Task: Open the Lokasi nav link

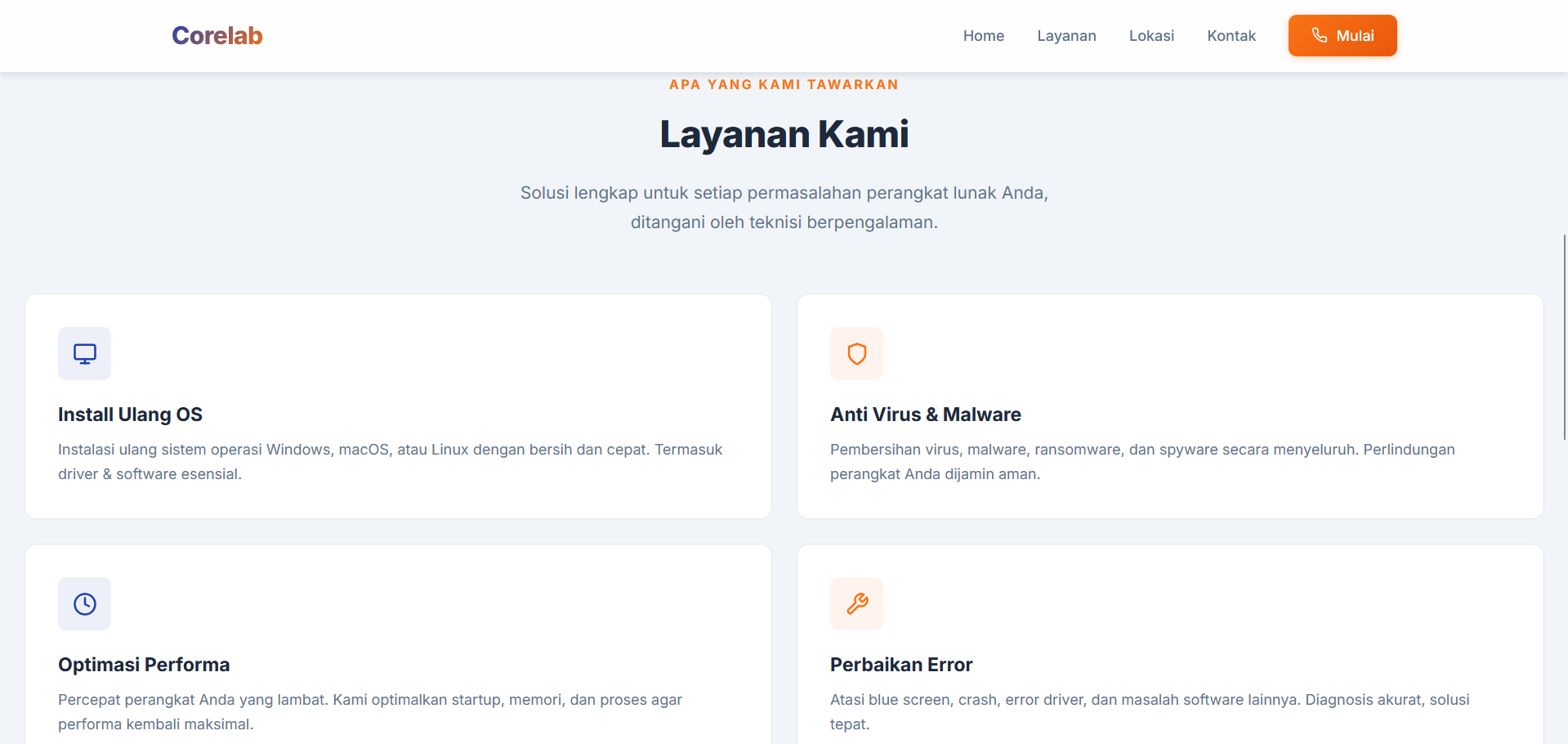Action: coord(1151,36)
